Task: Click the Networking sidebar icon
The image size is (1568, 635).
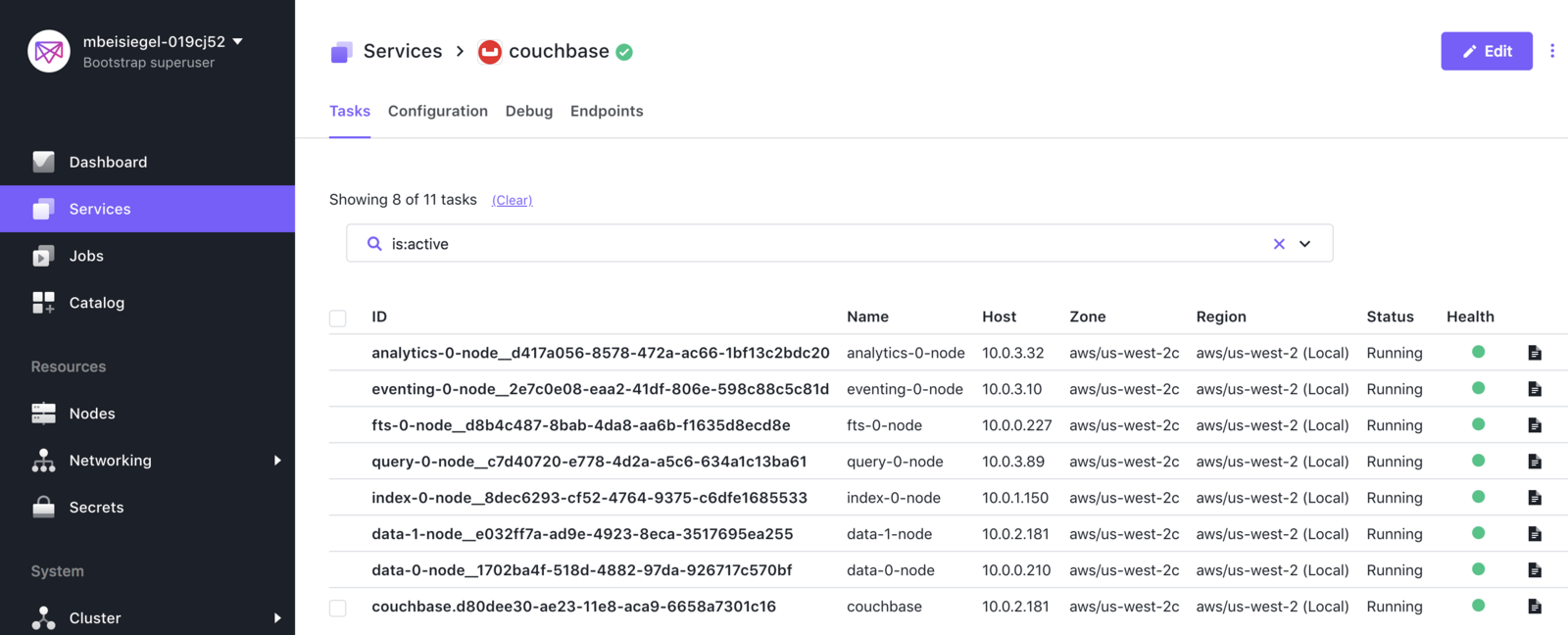Action: tap(43, 461)
